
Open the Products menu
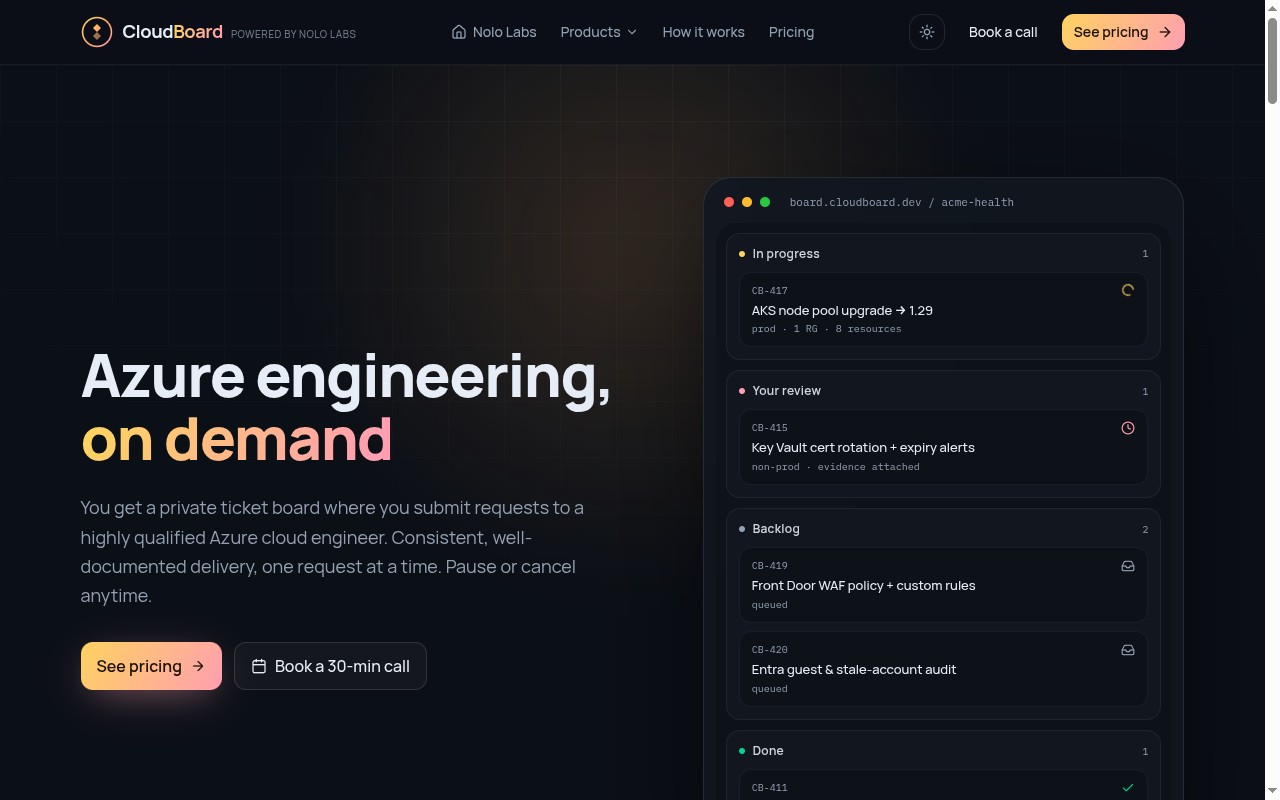(598, 32)
